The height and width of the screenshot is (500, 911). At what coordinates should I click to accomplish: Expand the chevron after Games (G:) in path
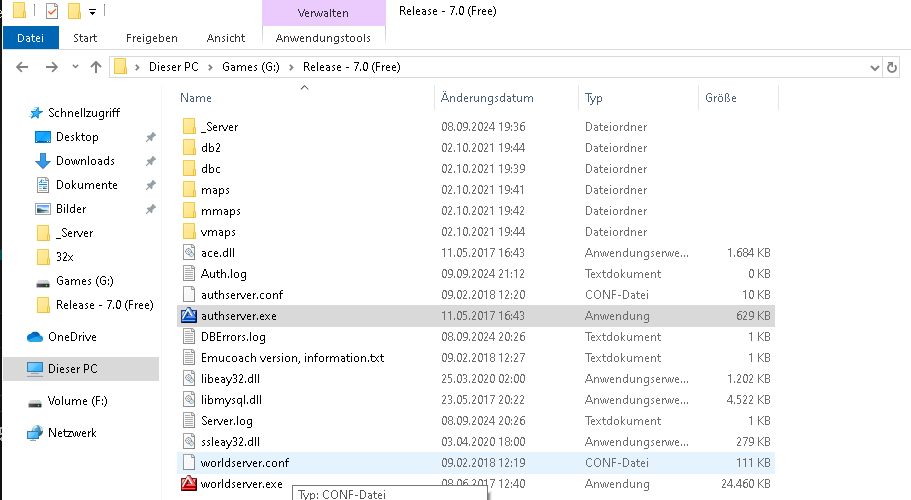291,67
